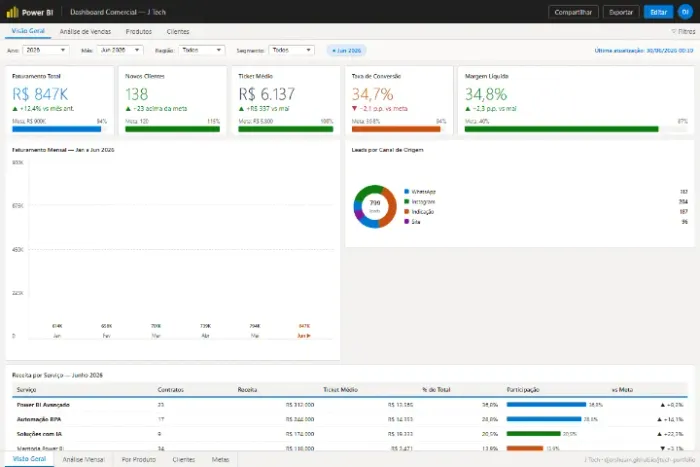Select the Soluções com IA table row
Screen dimensions: 700x467
pyautogui.click(x=350, y=434)
